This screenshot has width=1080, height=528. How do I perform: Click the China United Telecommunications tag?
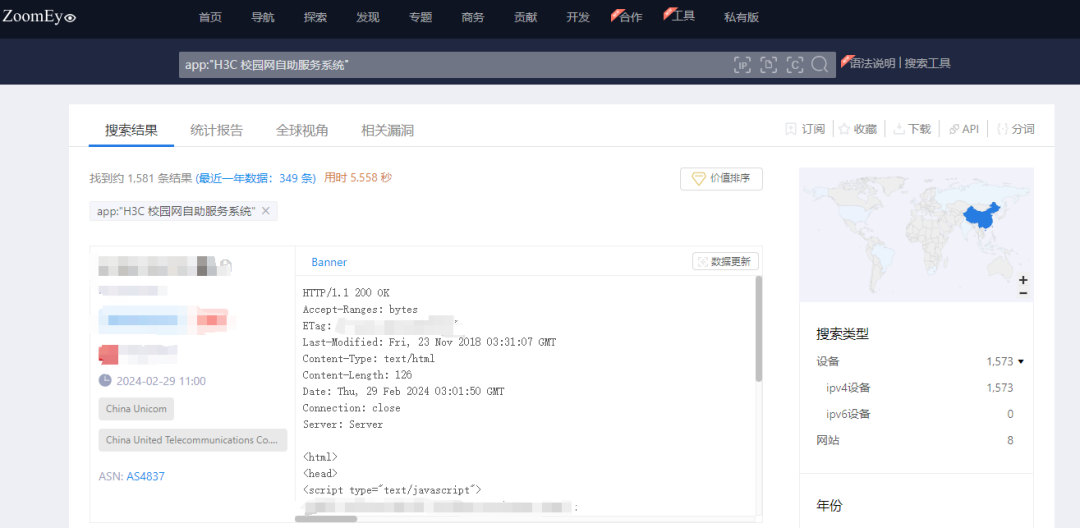click(193, 440)
